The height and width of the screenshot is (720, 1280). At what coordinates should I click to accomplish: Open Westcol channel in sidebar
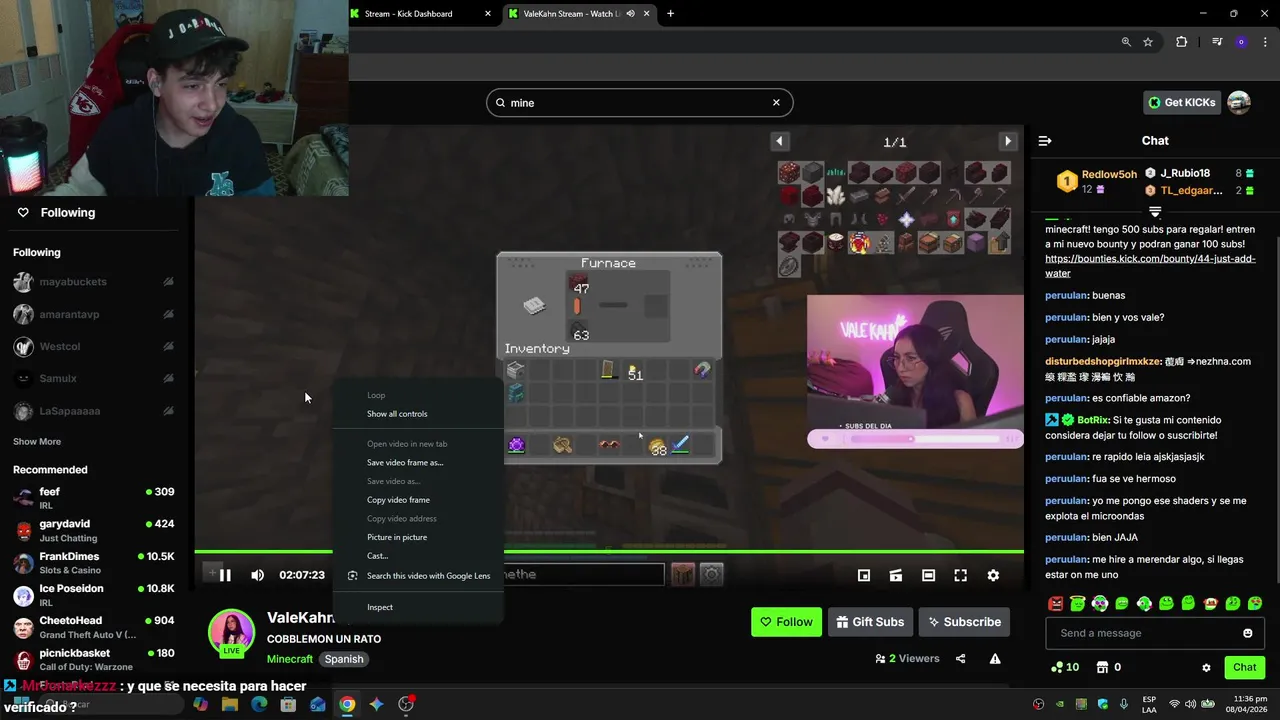click(95, 346)
